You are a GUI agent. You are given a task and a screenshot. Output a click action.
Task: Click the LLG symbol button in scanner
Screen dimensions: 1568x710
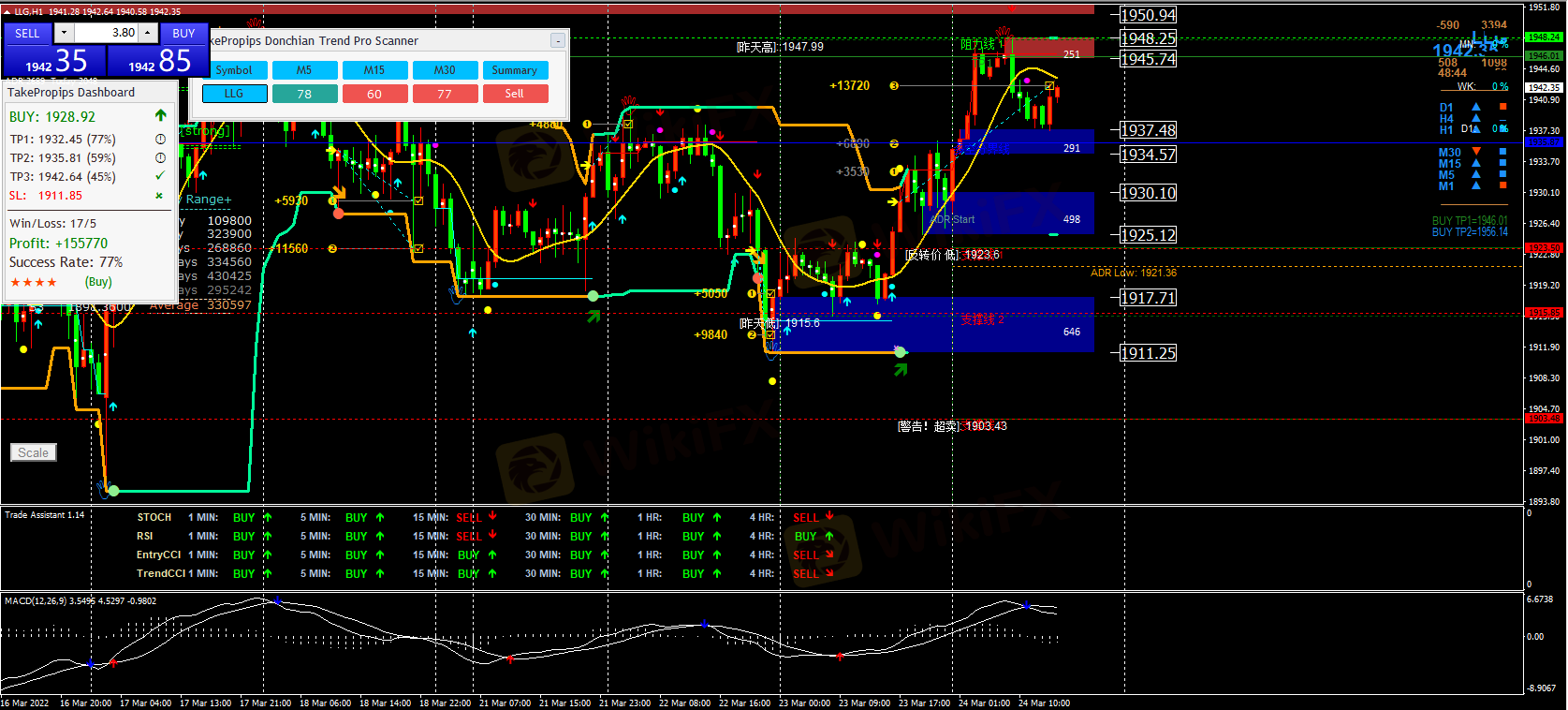click(x=234, y=94)
